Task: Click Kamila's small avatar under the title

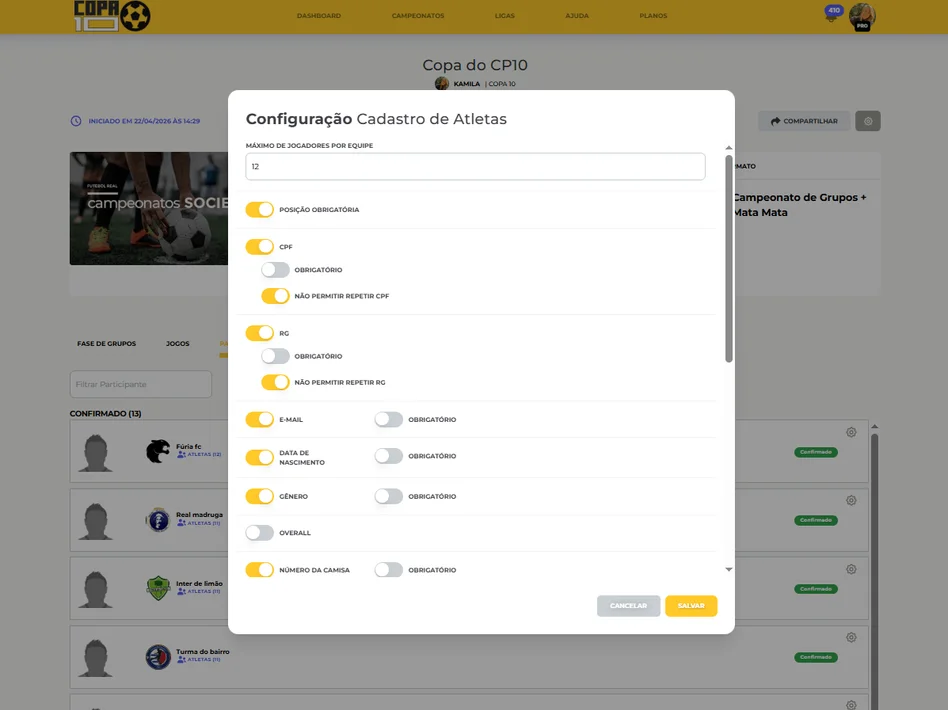Action: pos(442,83)
